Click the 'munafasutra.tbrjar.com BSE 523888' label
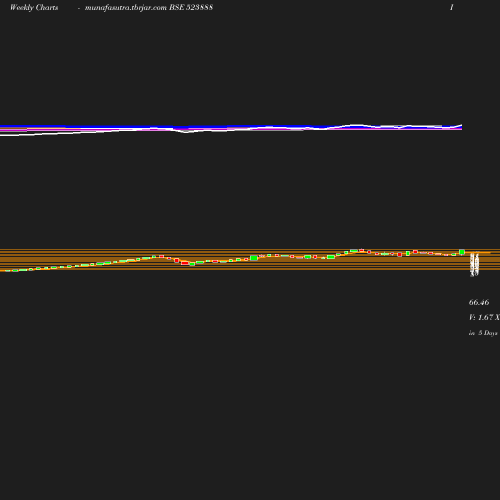 pos(149,8)
